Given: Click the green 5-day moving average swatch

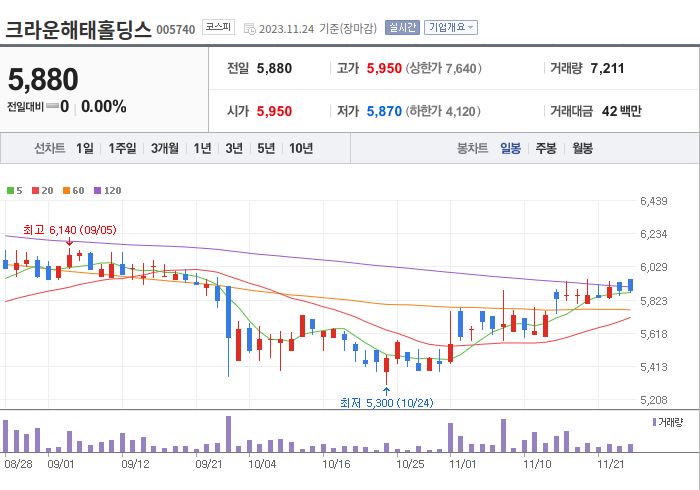Looking at the screenshot, I should [x=10, y=191].
